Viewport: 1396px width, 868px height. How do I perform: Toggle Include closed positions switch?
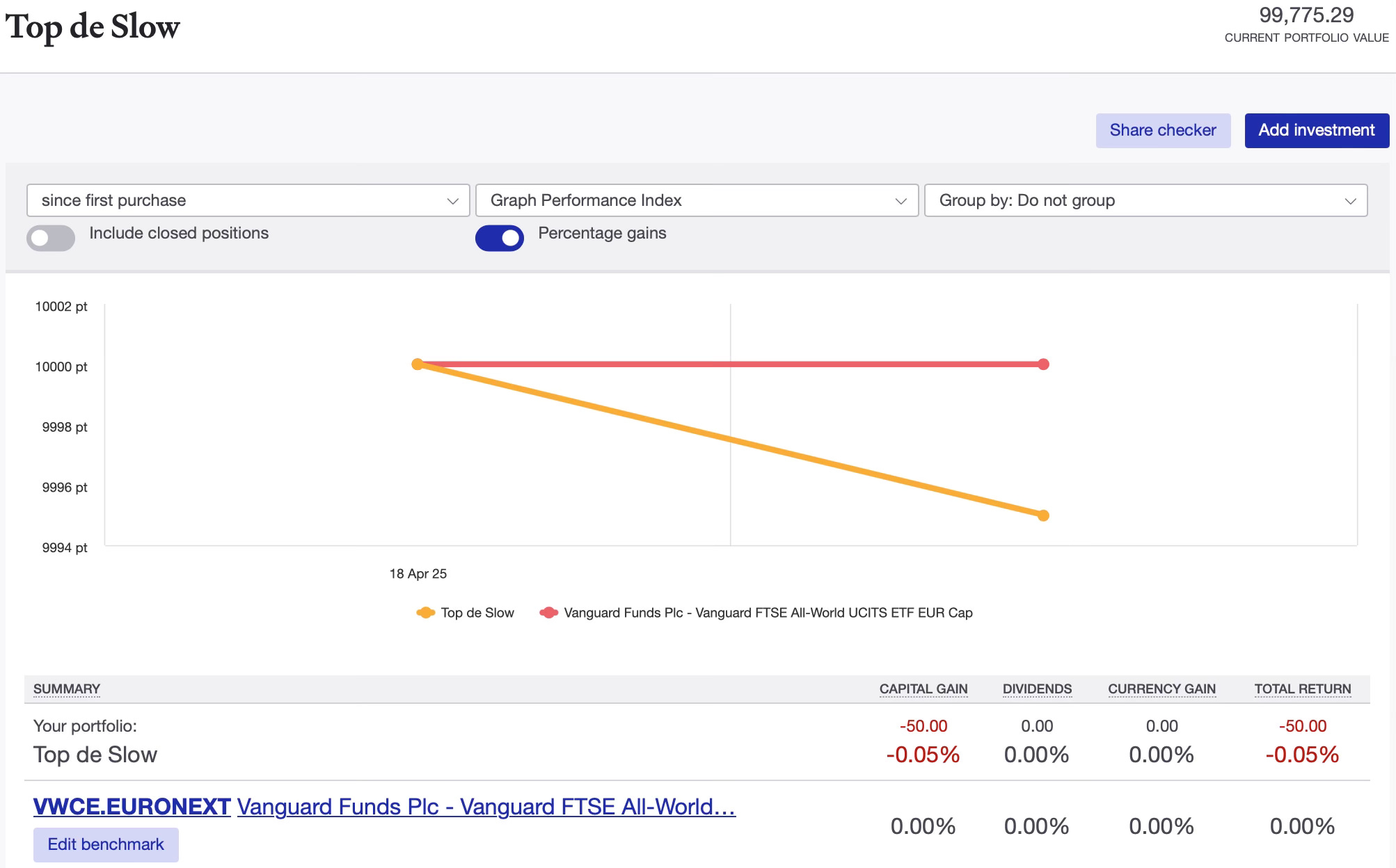(x=51, y=238)
